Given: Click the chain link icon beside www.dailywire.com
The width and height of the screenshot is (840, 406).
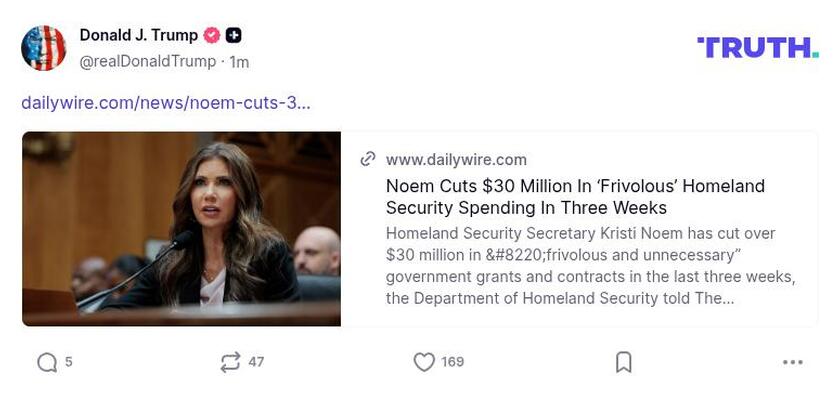Looking at the screenshot, I should coord(368,159).
